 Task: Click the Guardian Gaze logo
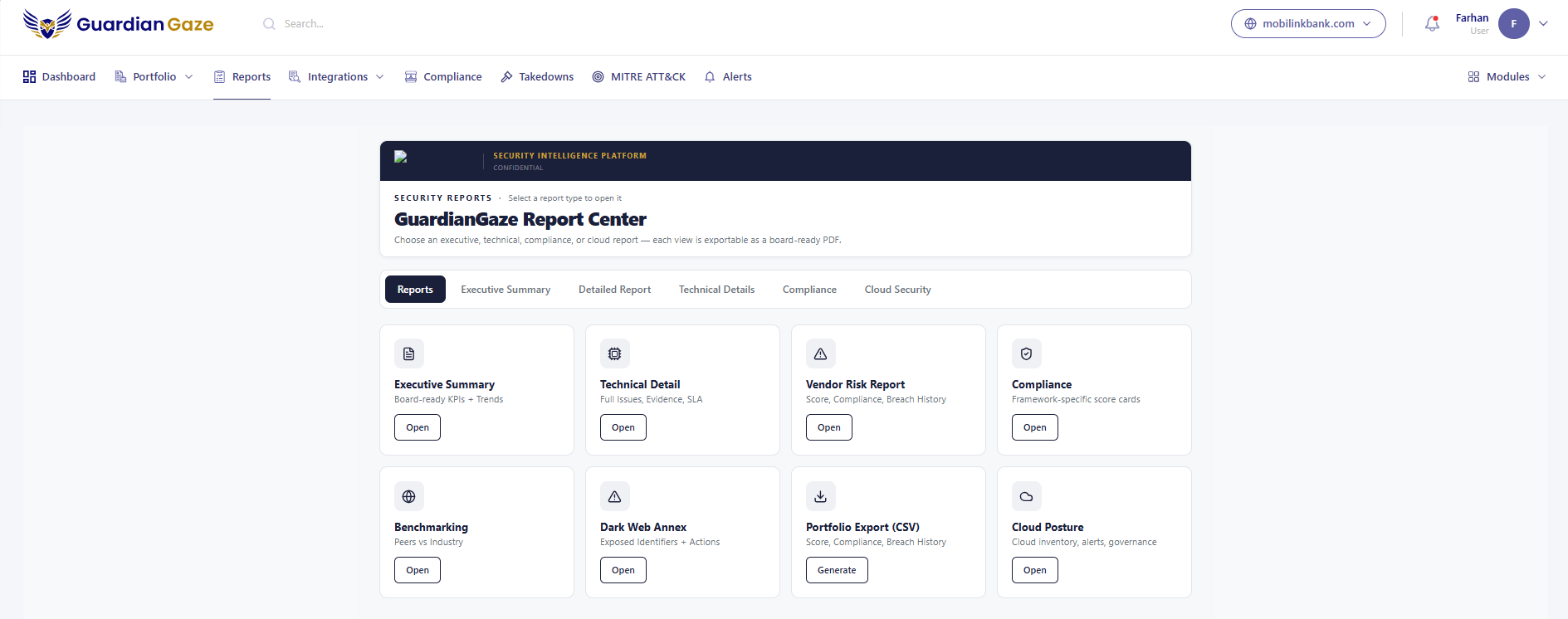click(x=118, y=24)
